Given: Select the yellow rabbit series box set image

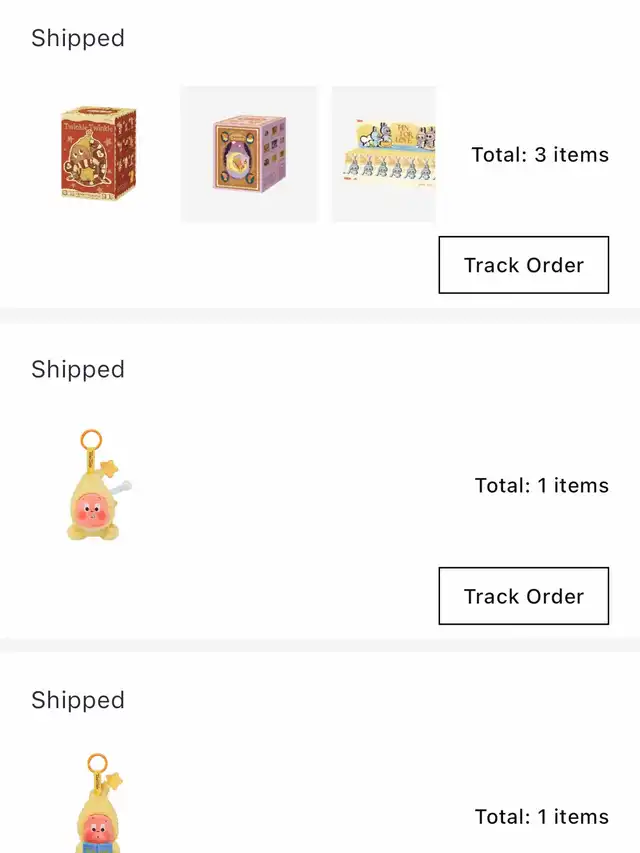Looking at the screenshot, I should click(384, 154).
